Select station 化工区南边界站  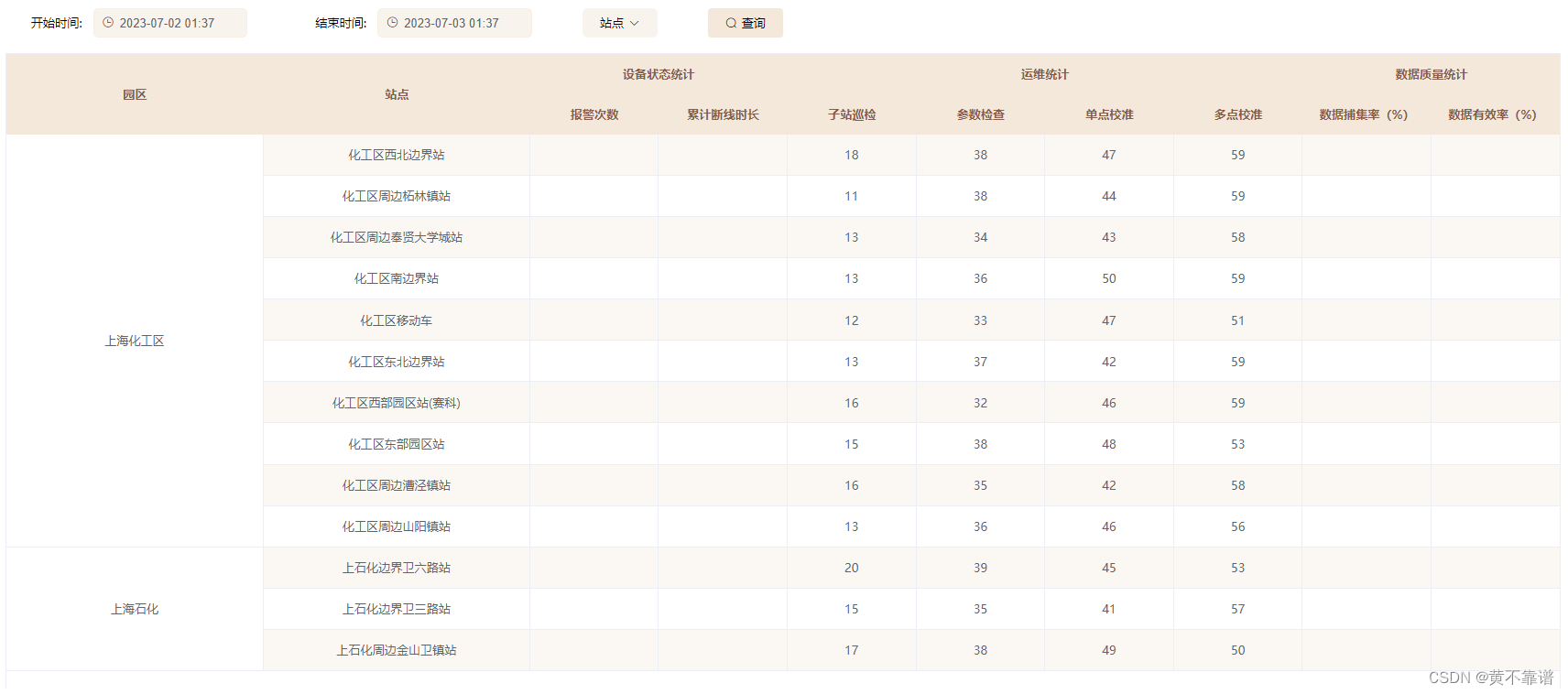[397, 278]
